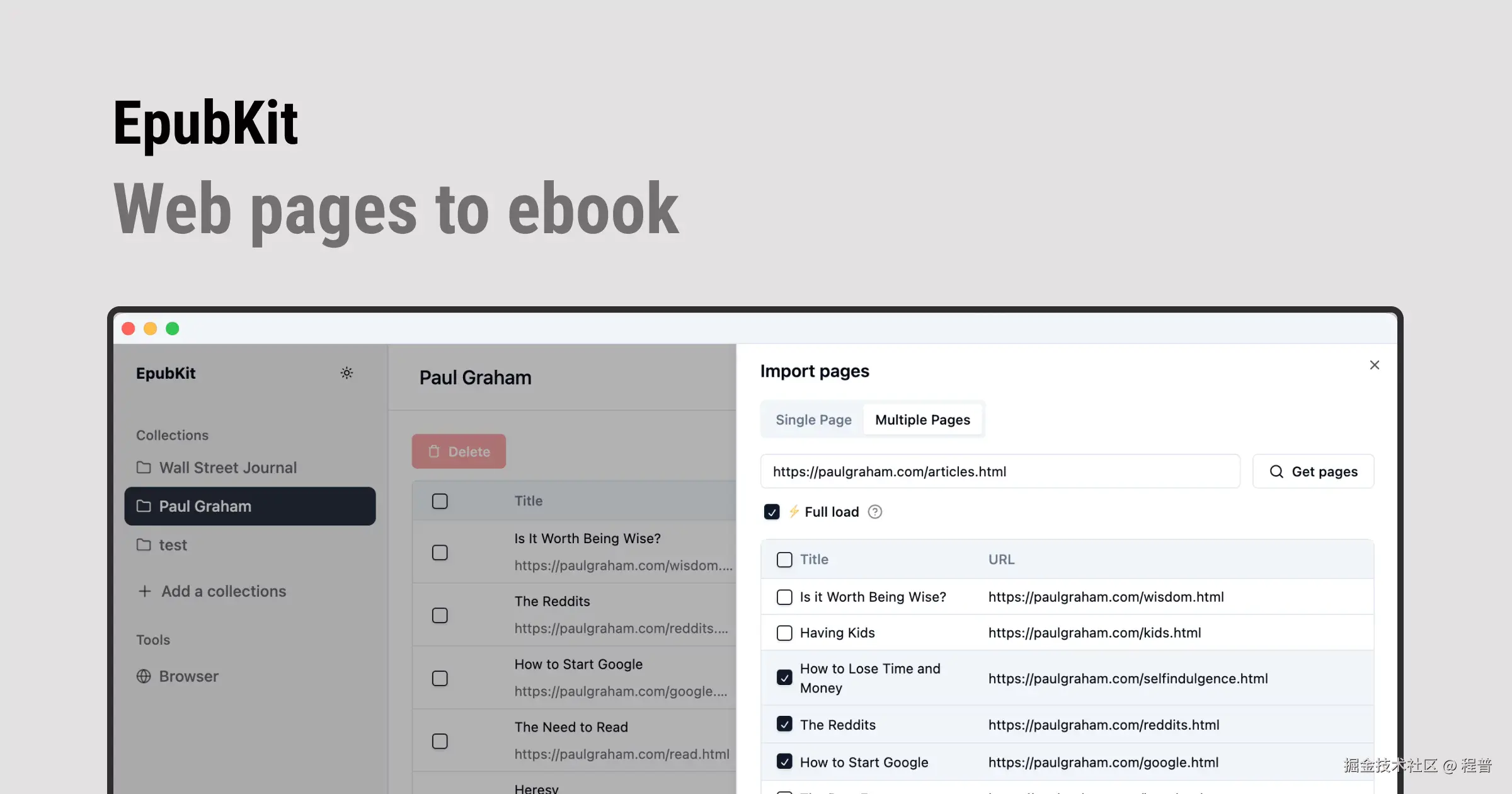Close the Import pages panel

(1374, 365)
